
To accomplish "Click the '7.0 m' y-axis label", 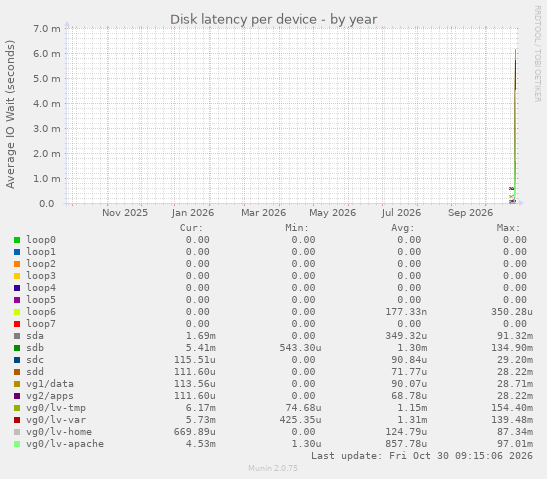I will tap(47, 29).
